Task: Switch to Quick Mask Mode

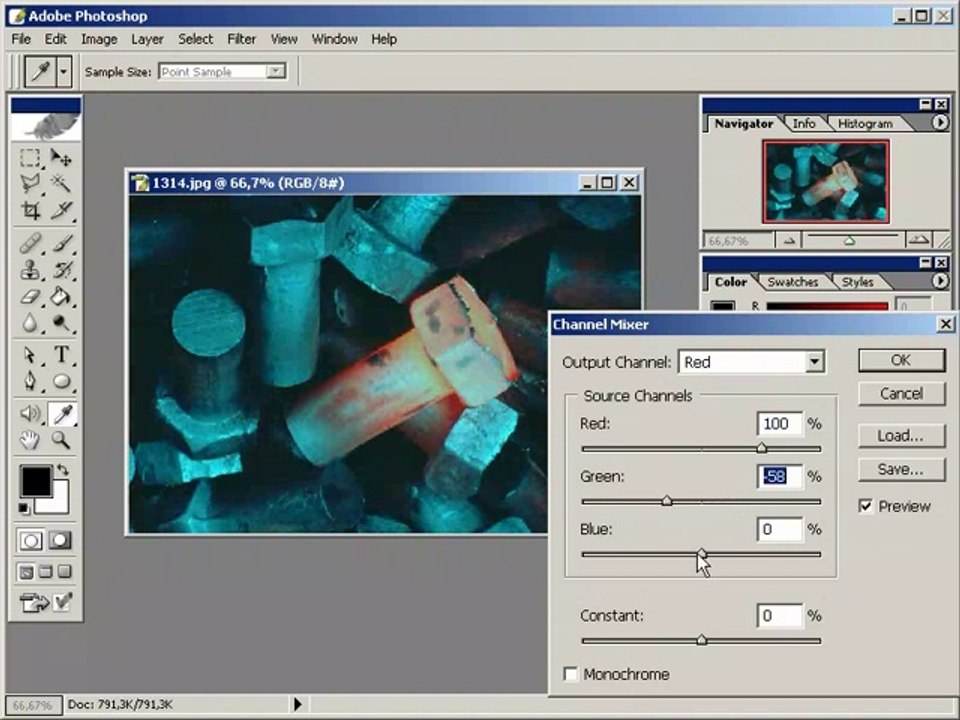Action: (59, 541)
